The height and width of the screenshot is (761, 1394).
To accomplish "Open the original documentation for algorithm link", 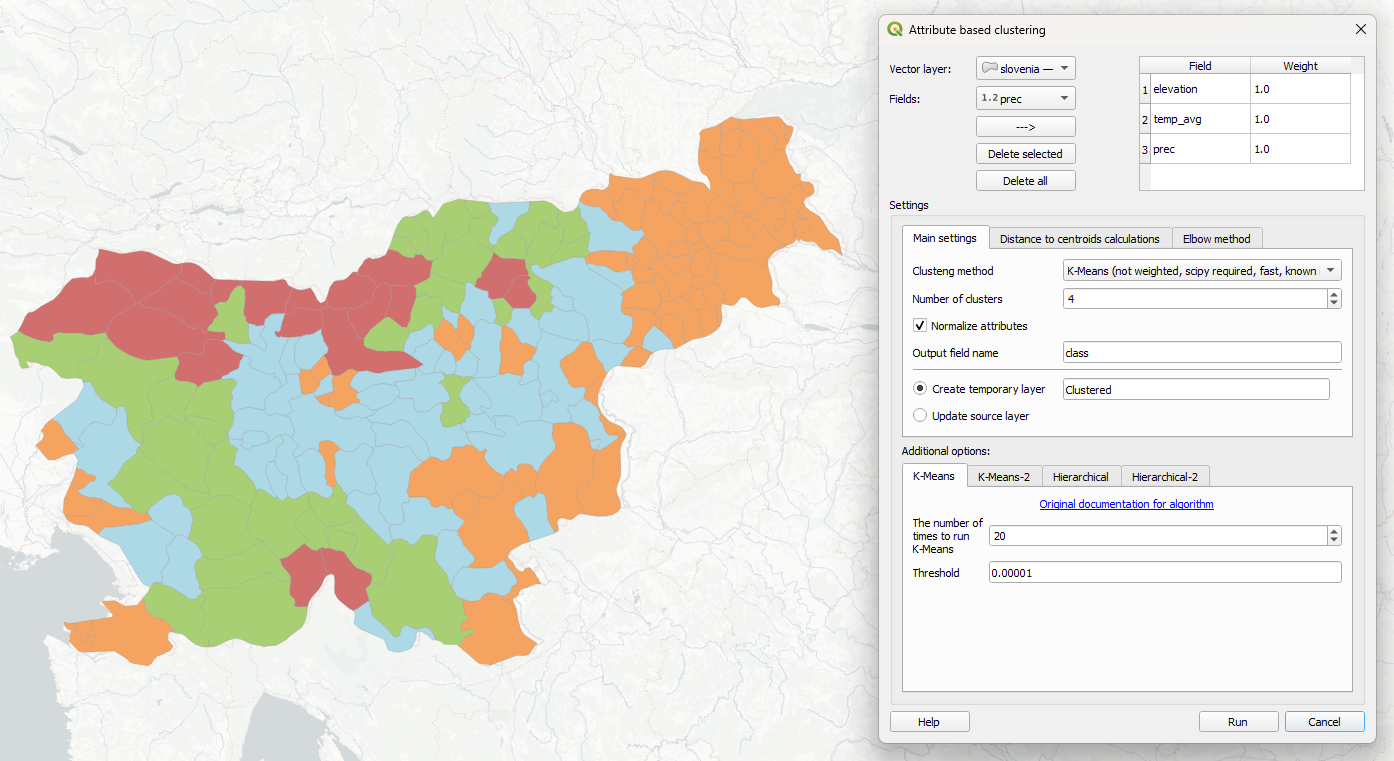I will [x=1126, y=503].
